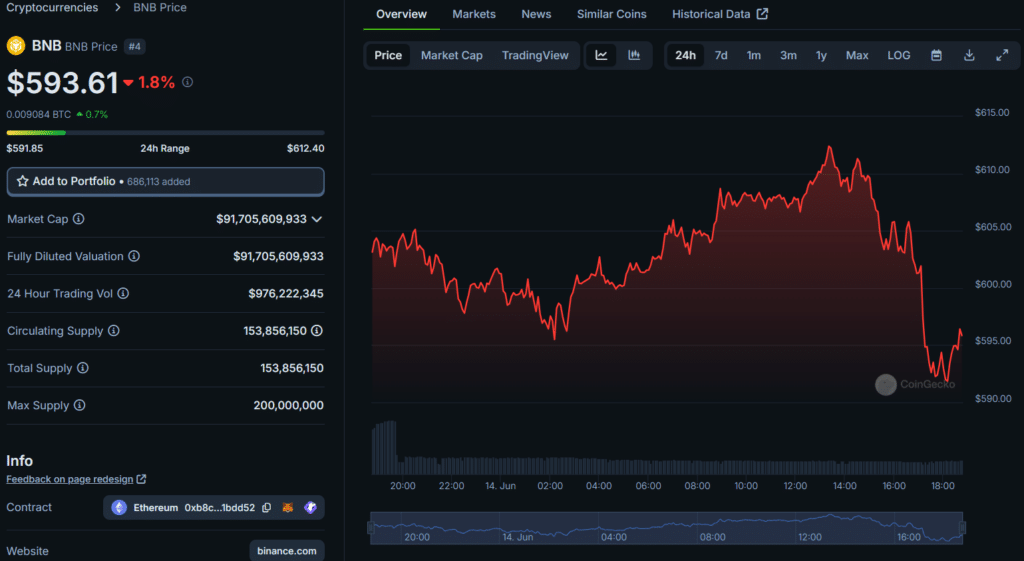
Task: Click the $591.85 range low value
Action: [x=25, y=148]
